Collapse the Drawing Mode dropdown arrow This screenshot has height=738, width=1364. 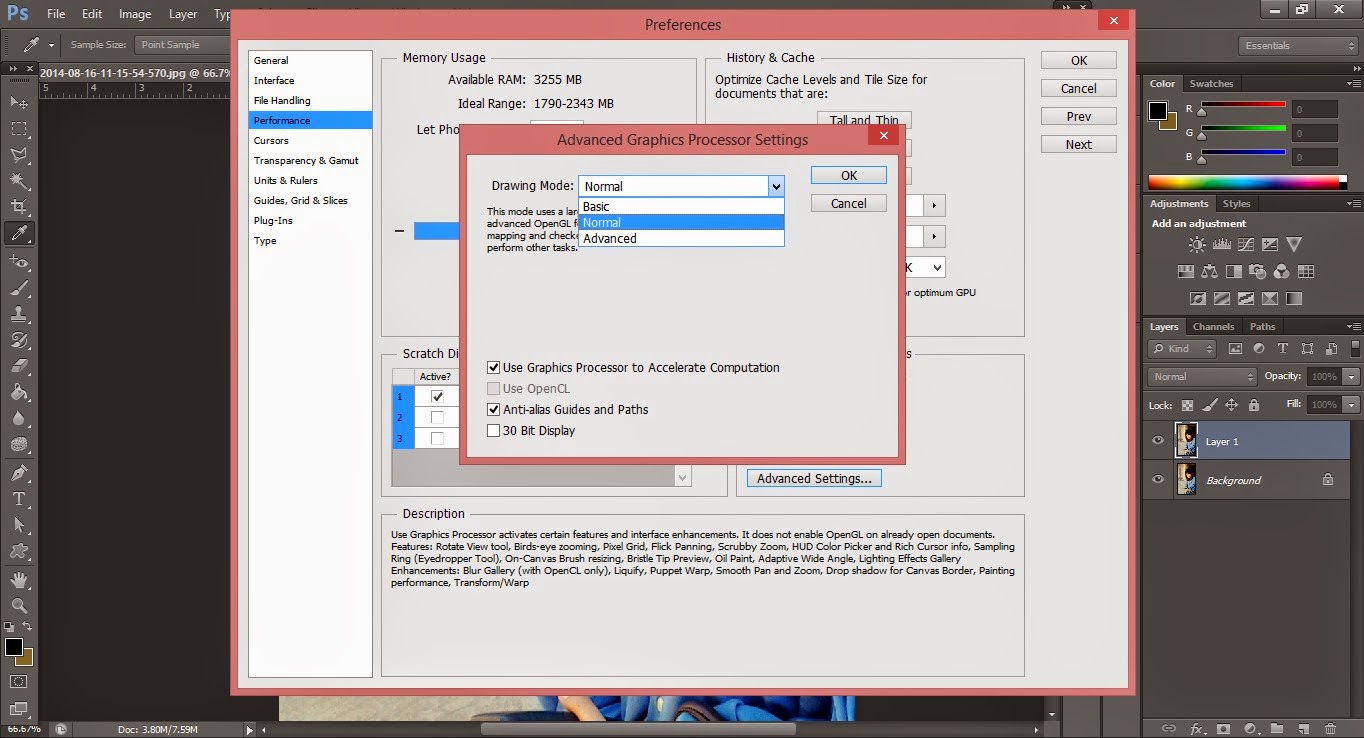(x=775, y=186)
